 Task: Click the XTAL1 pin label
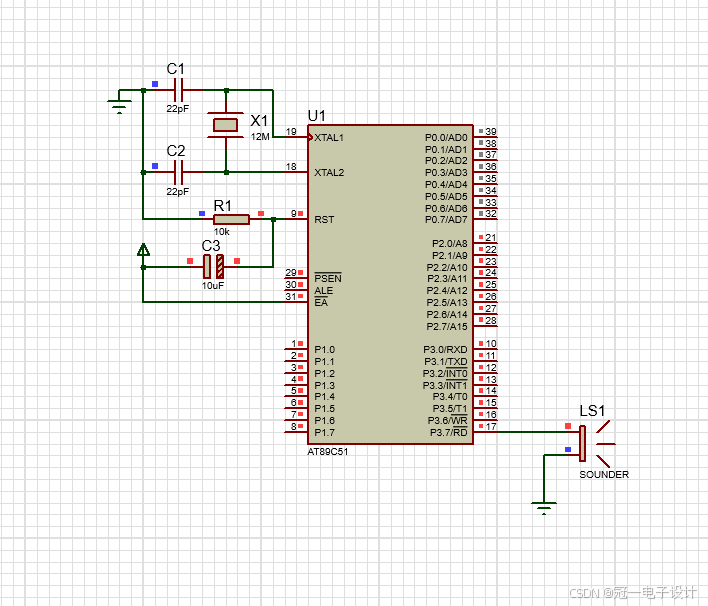329,138
